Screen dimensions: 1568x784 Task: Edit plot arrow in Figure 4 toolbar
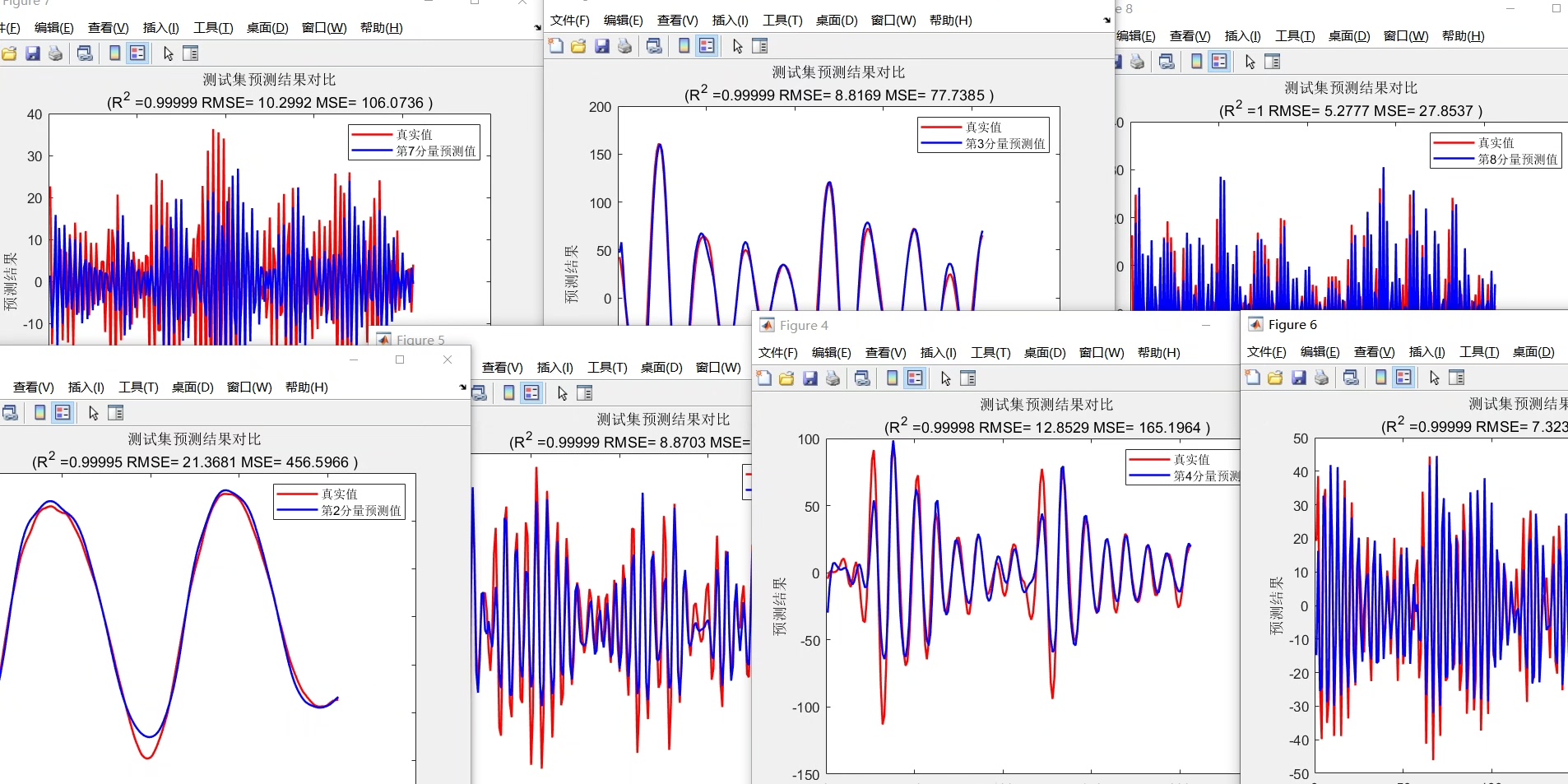point(945,378)
